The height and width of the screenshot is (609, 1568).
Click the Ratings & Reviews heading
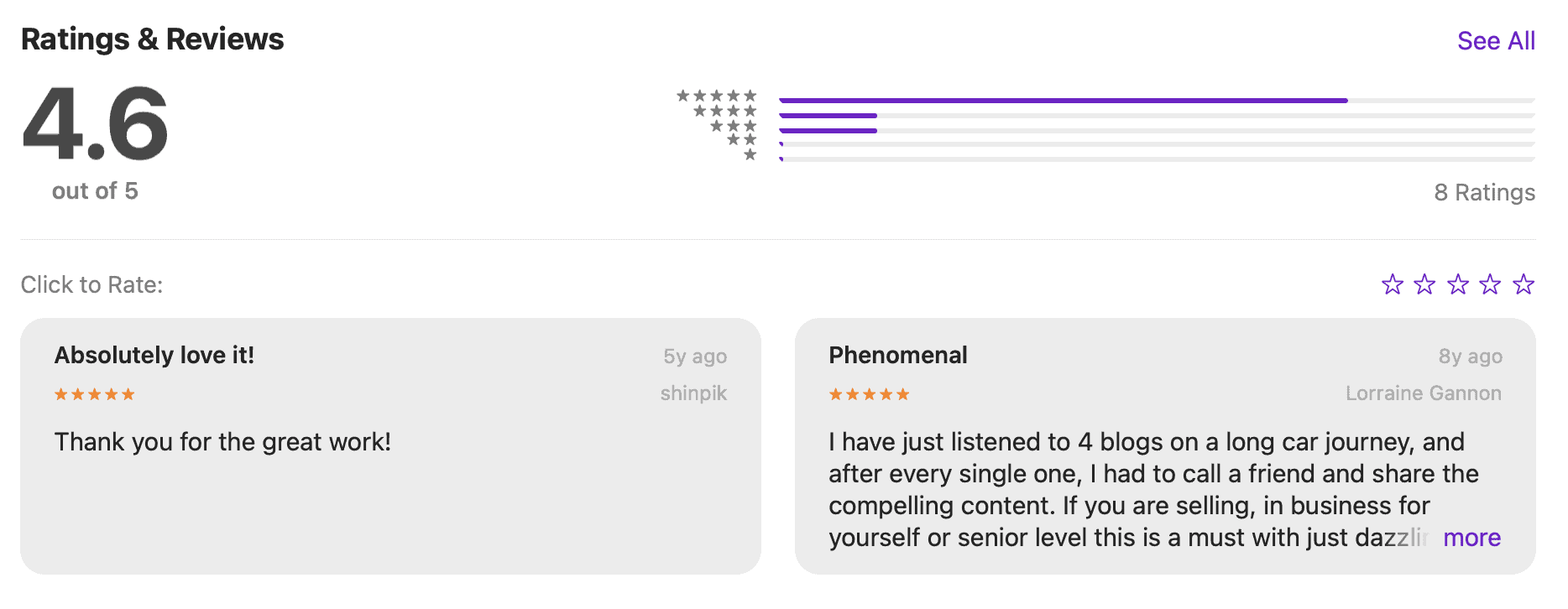click(x=152, y=39)
